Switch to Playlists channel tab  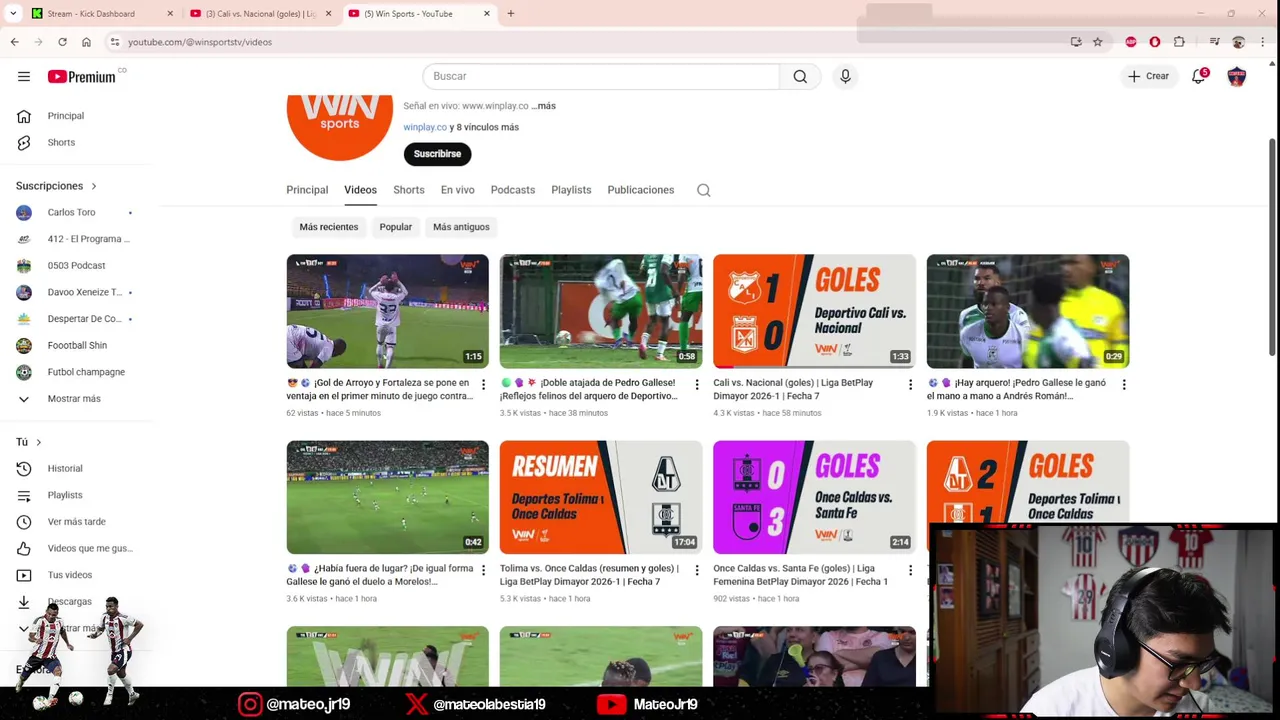(571, 190)
